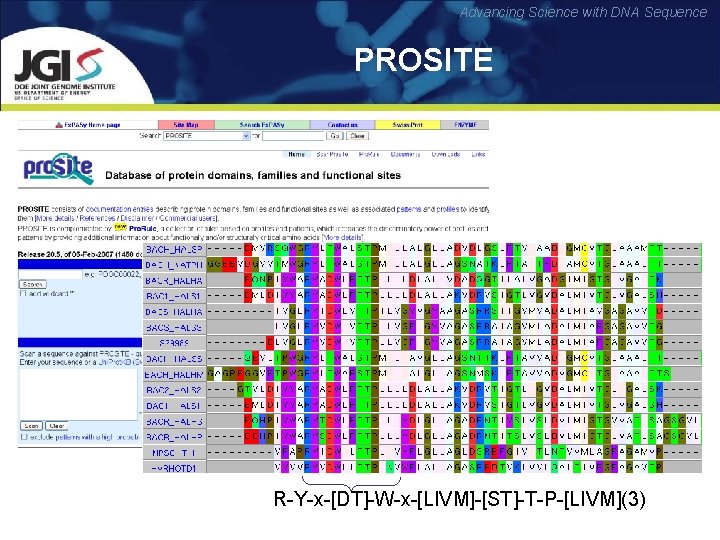The width and height of the screenshot is (720, 540).
Task: Toggle the 'add wildcard' checkbox
Action: [x=23, y=293]
